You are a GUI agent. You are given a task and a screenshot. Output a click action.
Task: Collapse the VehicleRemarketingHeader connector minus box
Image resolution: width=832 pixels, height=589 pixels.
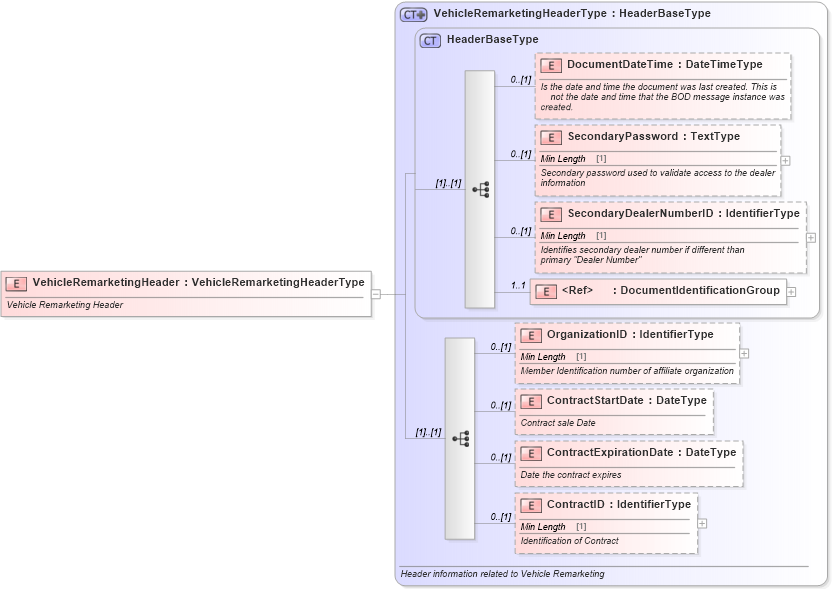[377, 293]
